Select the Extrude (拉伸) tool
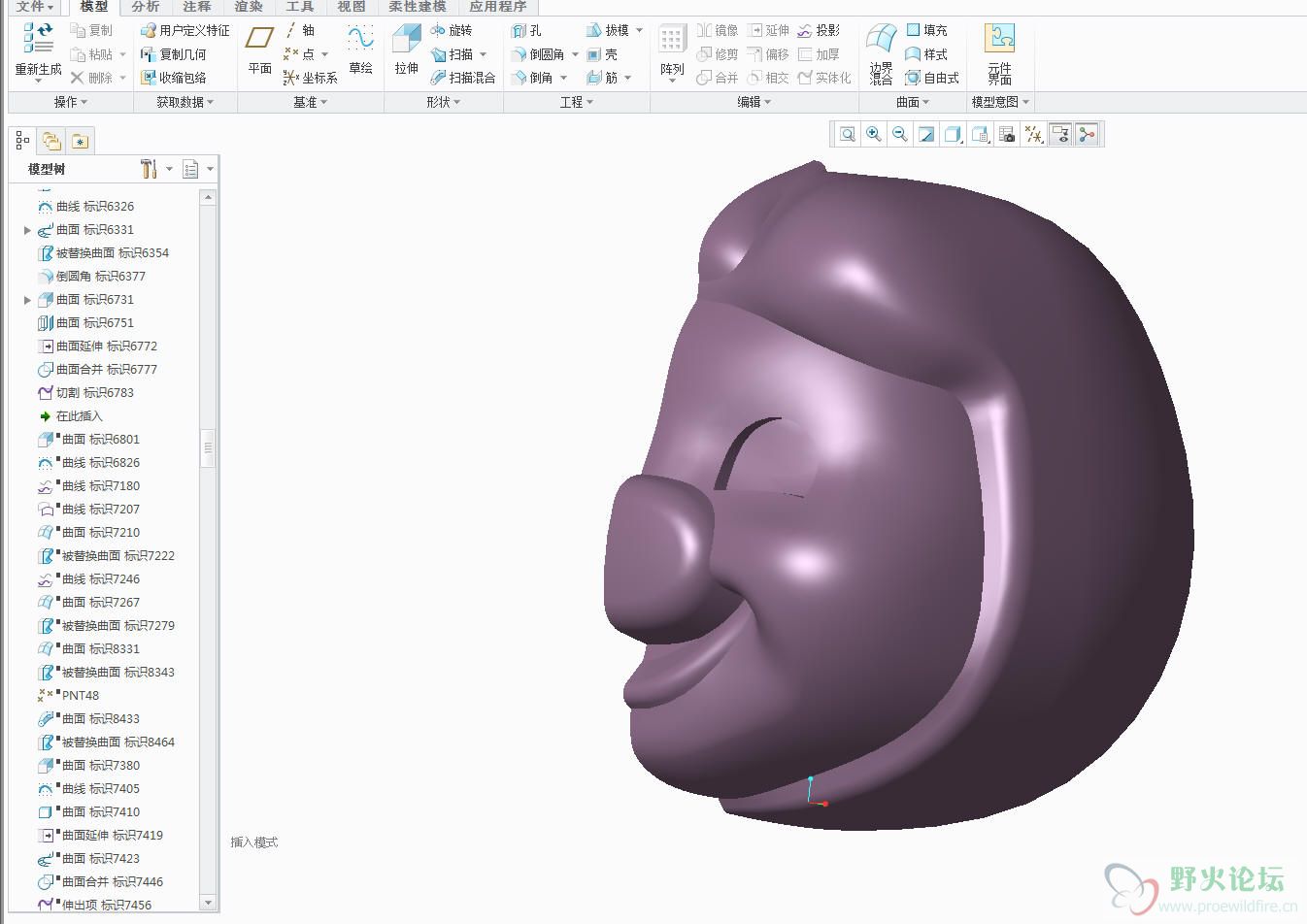This screenshot has width=1307, height=924. [x=406, y=49]
